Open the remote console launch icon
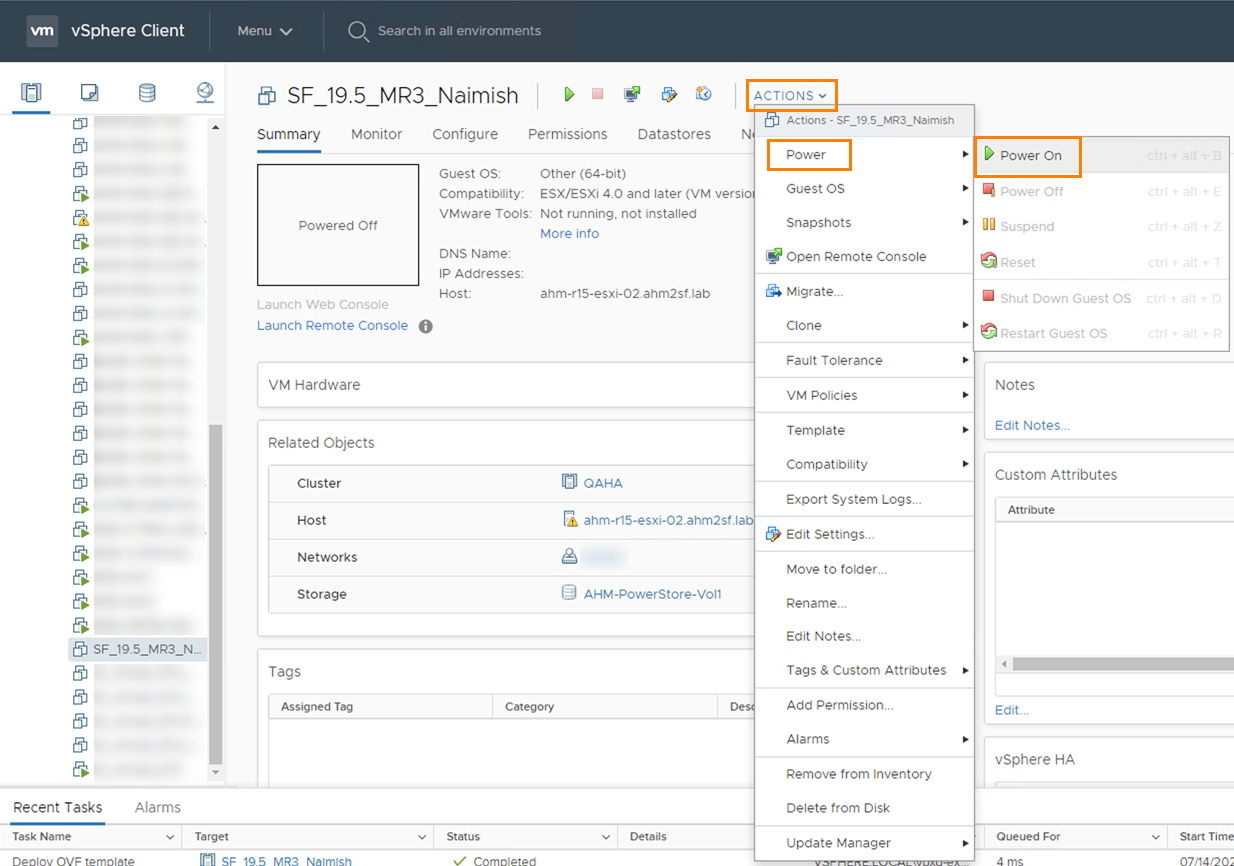The height and width of the screenshot is (866, 1234). (632, 94)
